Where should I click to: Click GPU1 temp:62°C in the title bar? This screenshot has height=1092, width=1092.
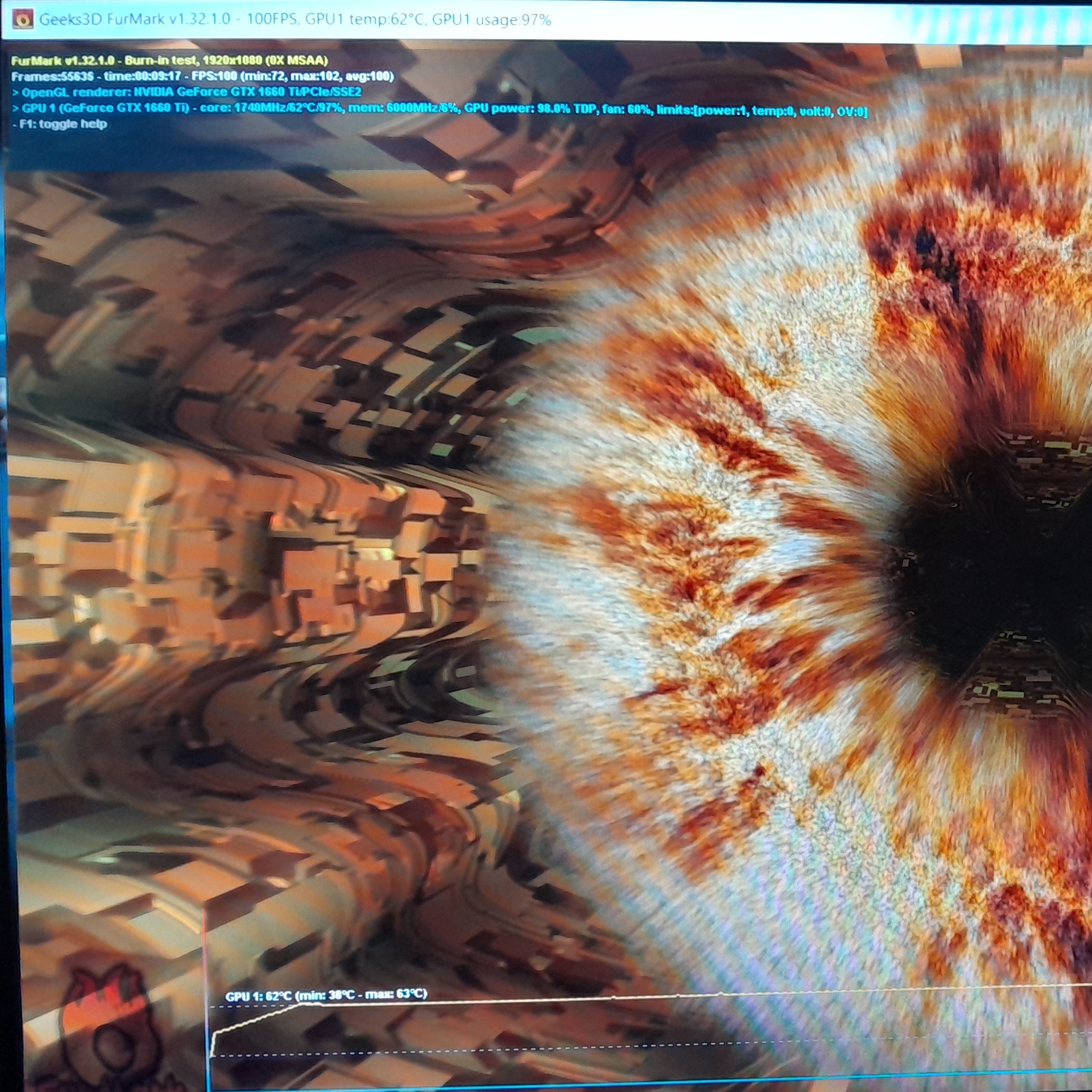365,20
